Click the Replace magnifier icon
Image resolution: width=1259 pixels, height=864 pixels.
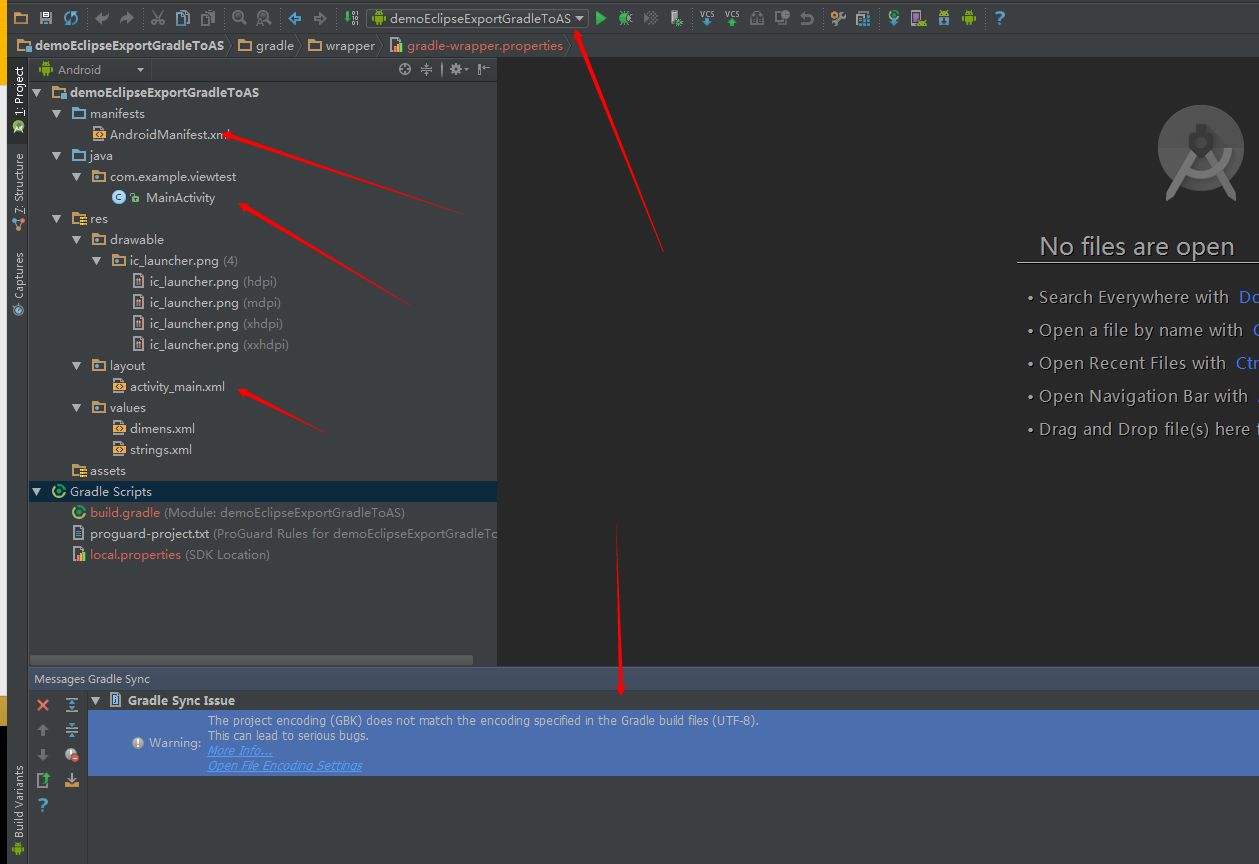tap(263, 18)
